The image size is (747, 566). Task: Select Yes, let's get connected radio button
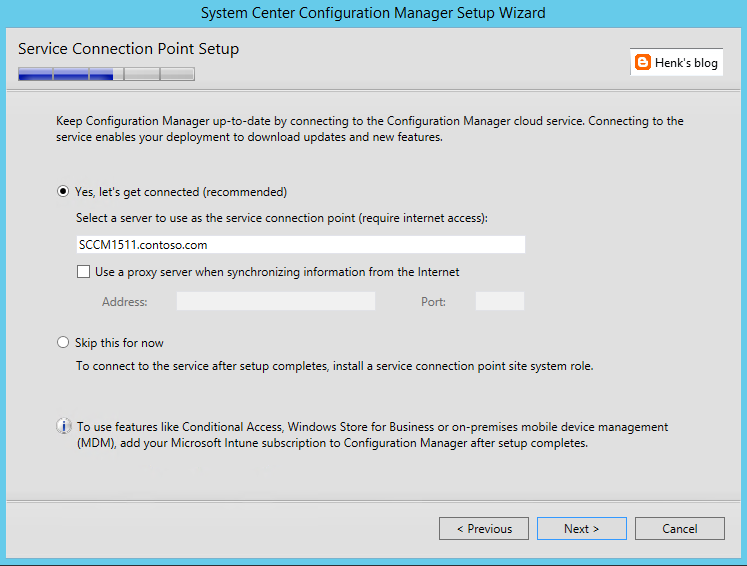pyautogui.click(x=62, y=192)
